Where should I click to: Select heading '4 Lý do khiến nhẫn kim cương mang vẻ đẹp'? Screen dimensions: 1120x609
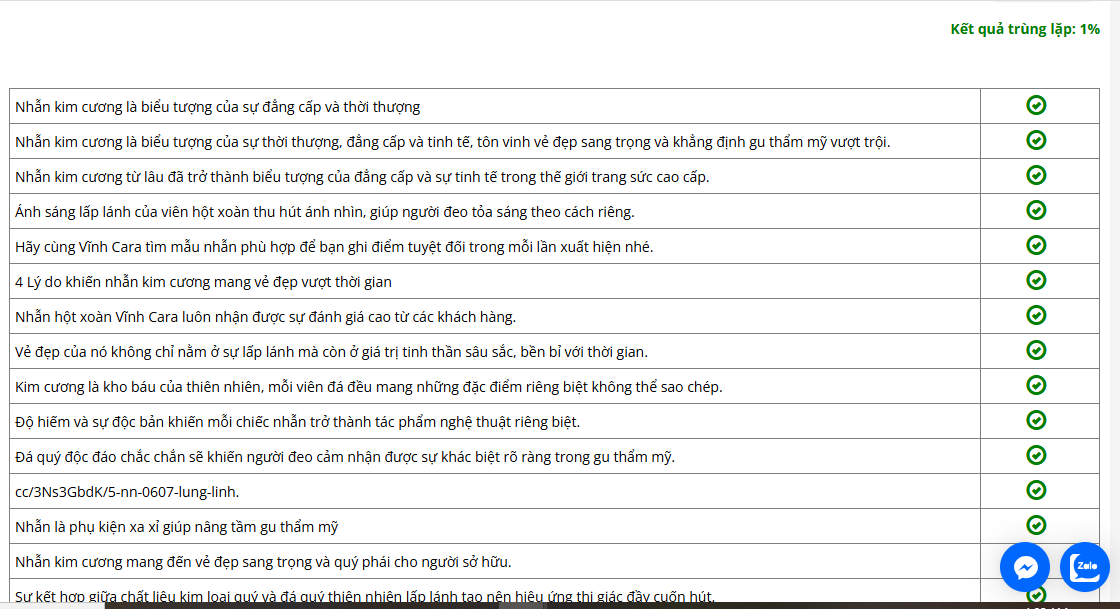pyautogui.click(x=203, y=282)
